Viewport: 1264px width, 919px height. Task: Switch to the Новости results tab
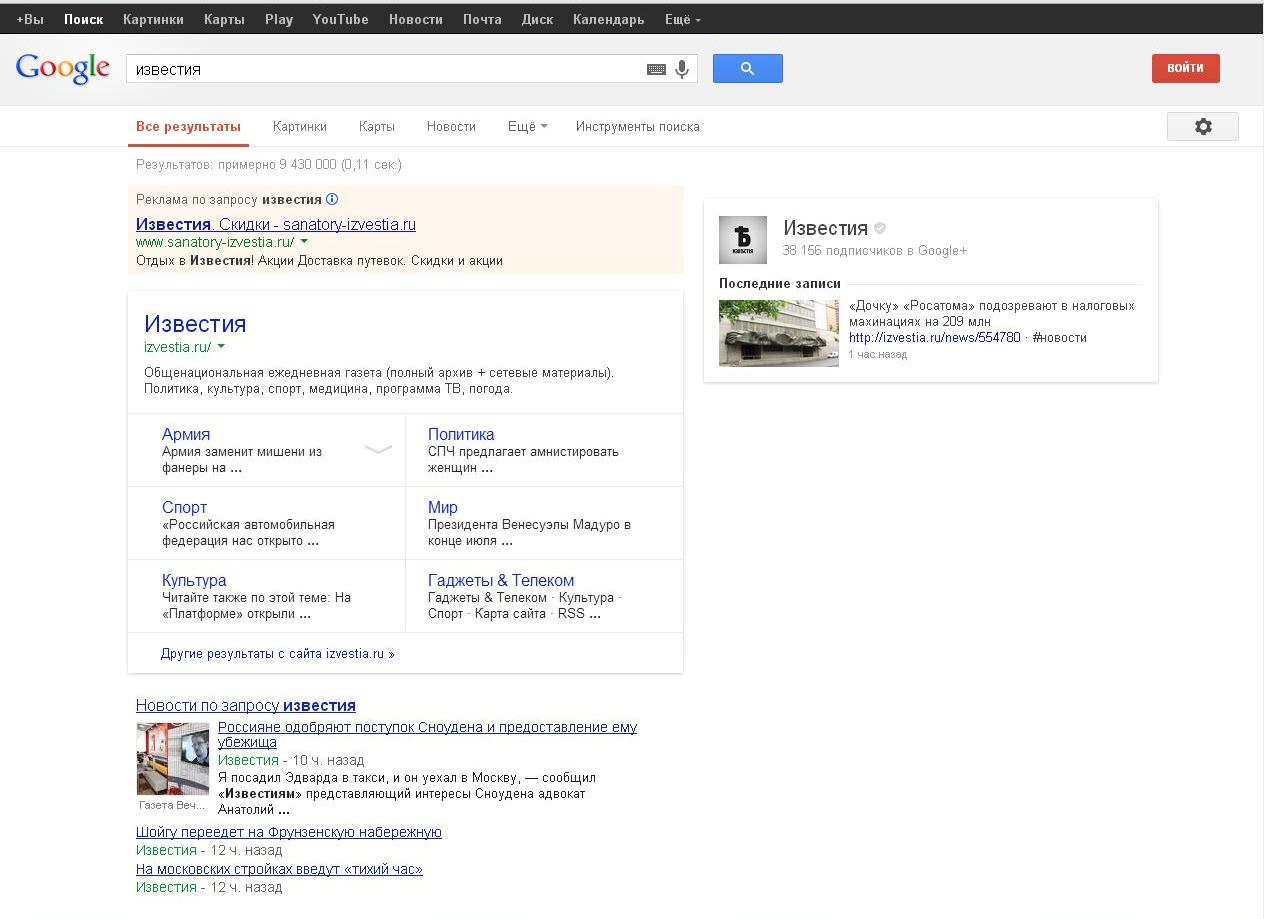click(x=451, y=126)
